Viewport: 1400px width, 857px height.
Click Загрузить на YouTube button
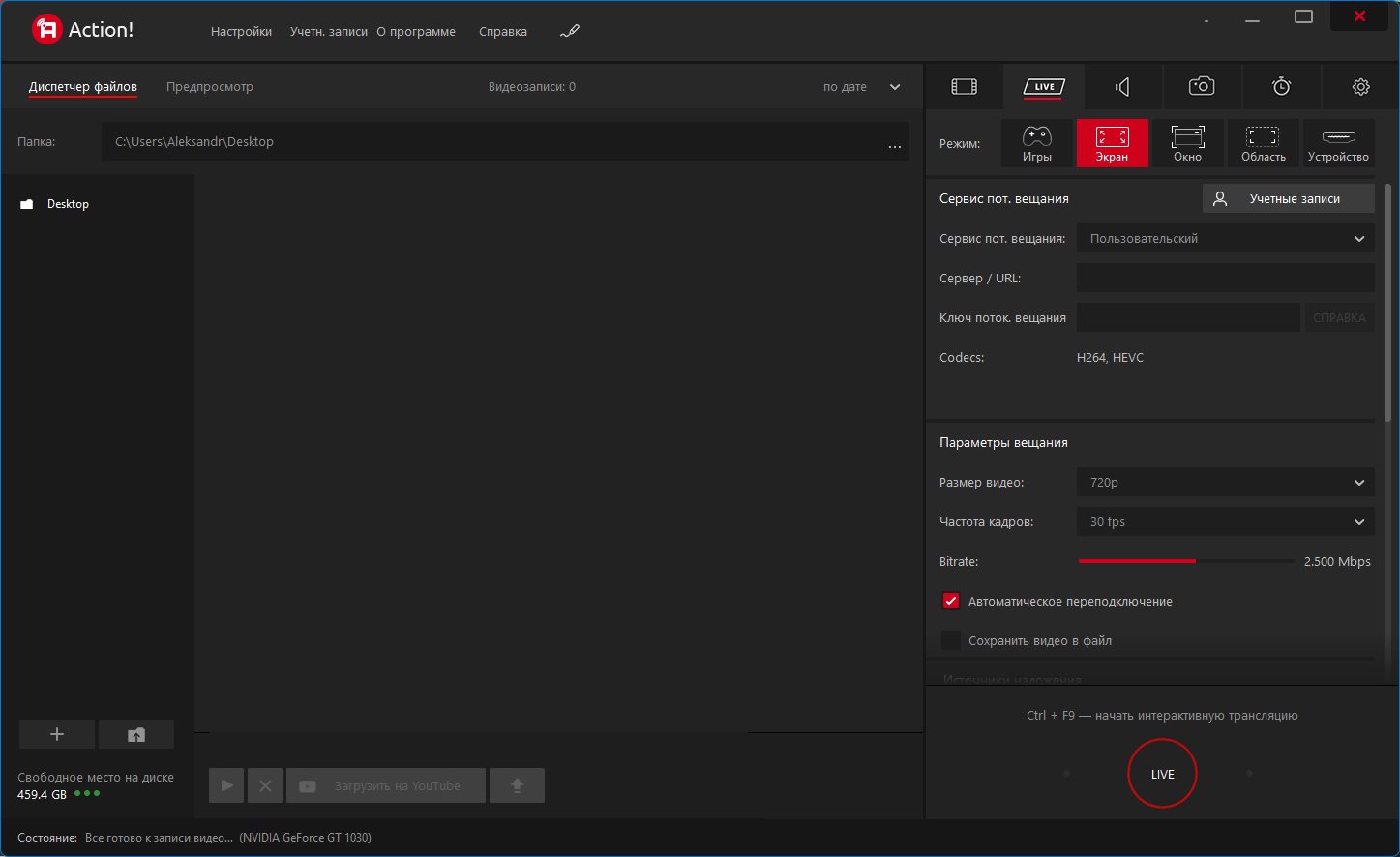(x=386, y=785)
